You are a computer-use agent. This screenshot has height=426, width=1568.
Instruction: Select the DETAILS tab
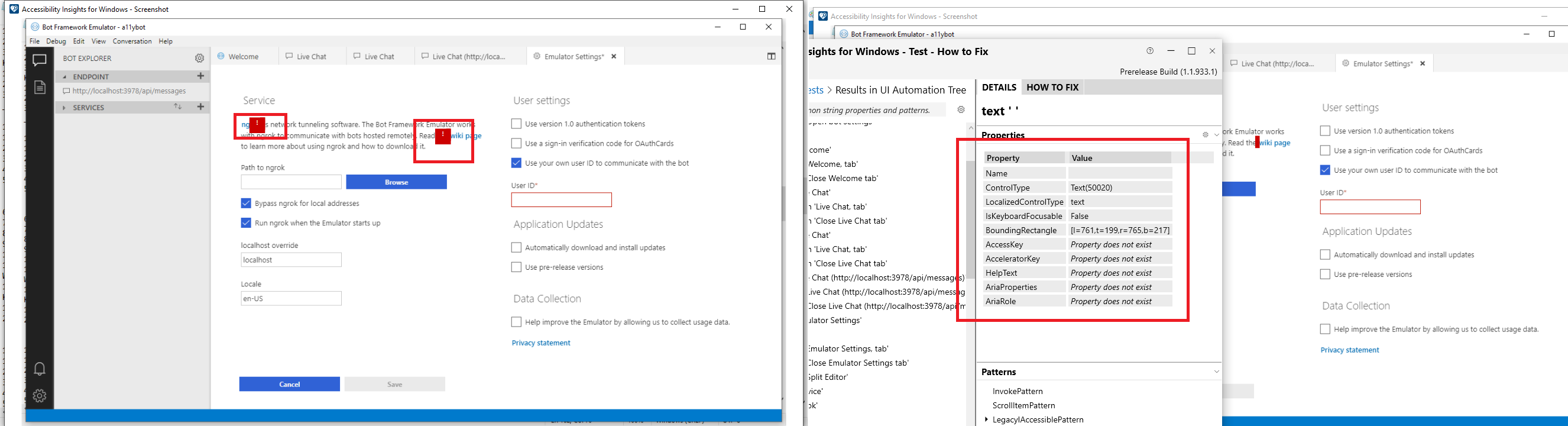tap(999, 87)
